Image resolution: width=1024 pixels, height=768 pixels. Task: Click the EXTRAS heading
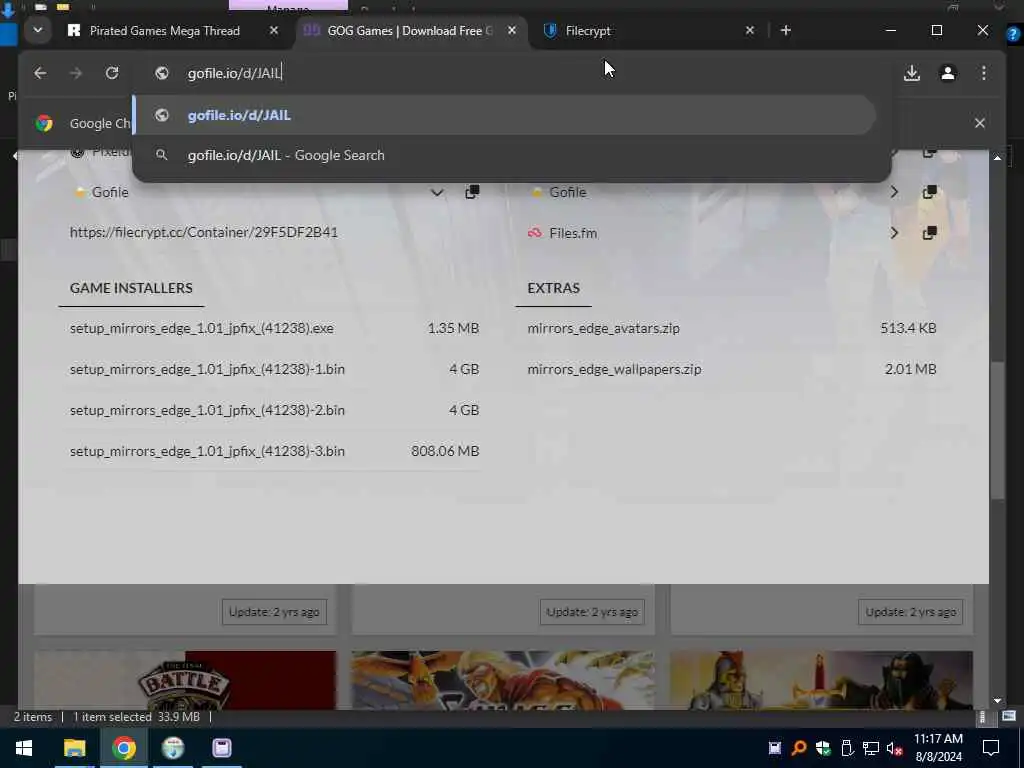553,288
